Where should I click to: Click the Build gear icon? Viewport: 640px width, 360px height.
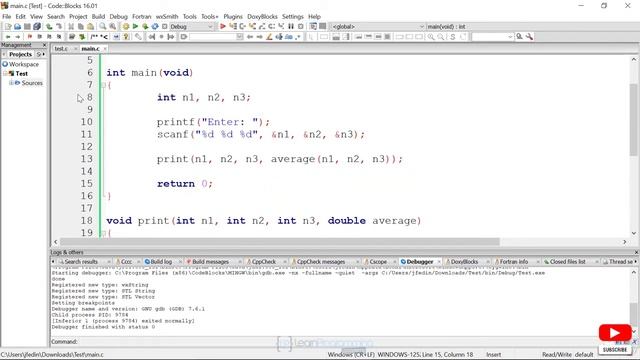click(126, 27)
